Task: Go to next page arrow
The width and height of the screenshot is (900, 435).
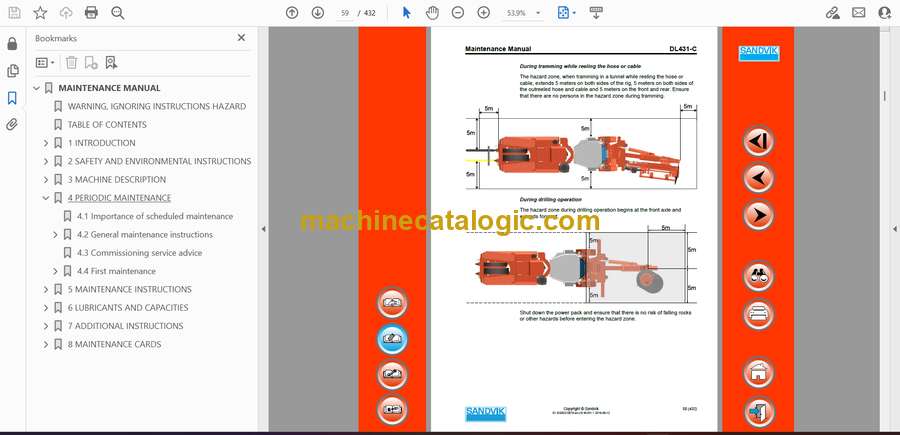Action: pos(317,13)
